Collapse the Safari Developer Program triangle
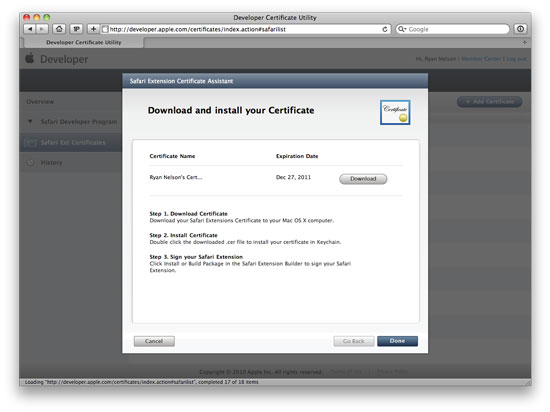 30,121
